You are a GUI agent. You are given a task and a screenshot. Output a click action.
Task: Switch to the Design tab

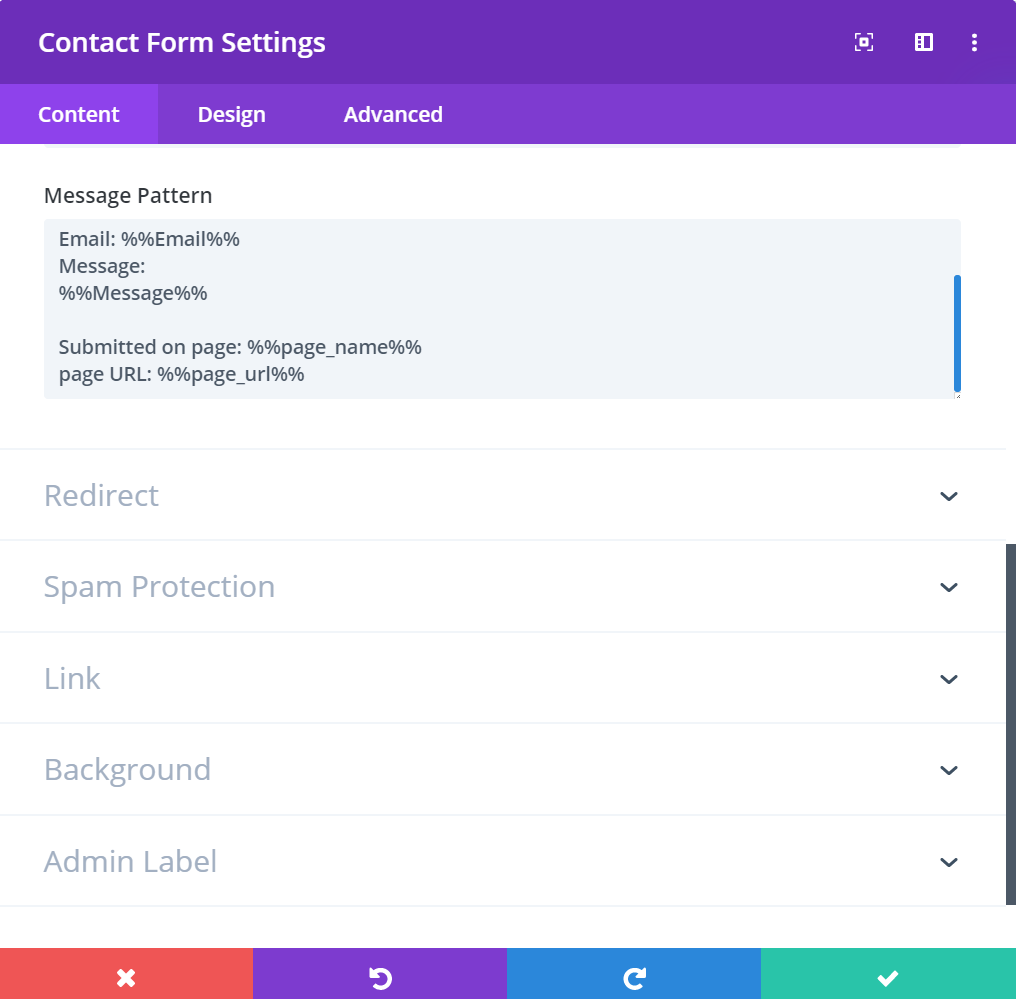(x=231, y=114)
